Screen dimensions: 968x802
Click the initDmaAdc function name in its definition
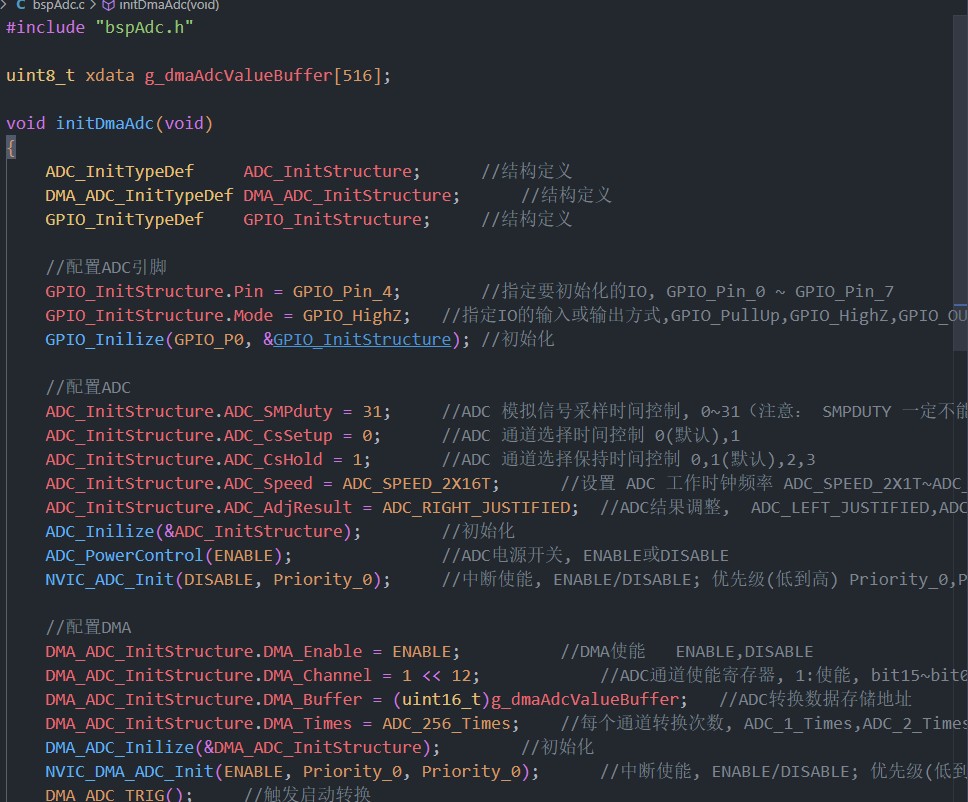[104, 123]
